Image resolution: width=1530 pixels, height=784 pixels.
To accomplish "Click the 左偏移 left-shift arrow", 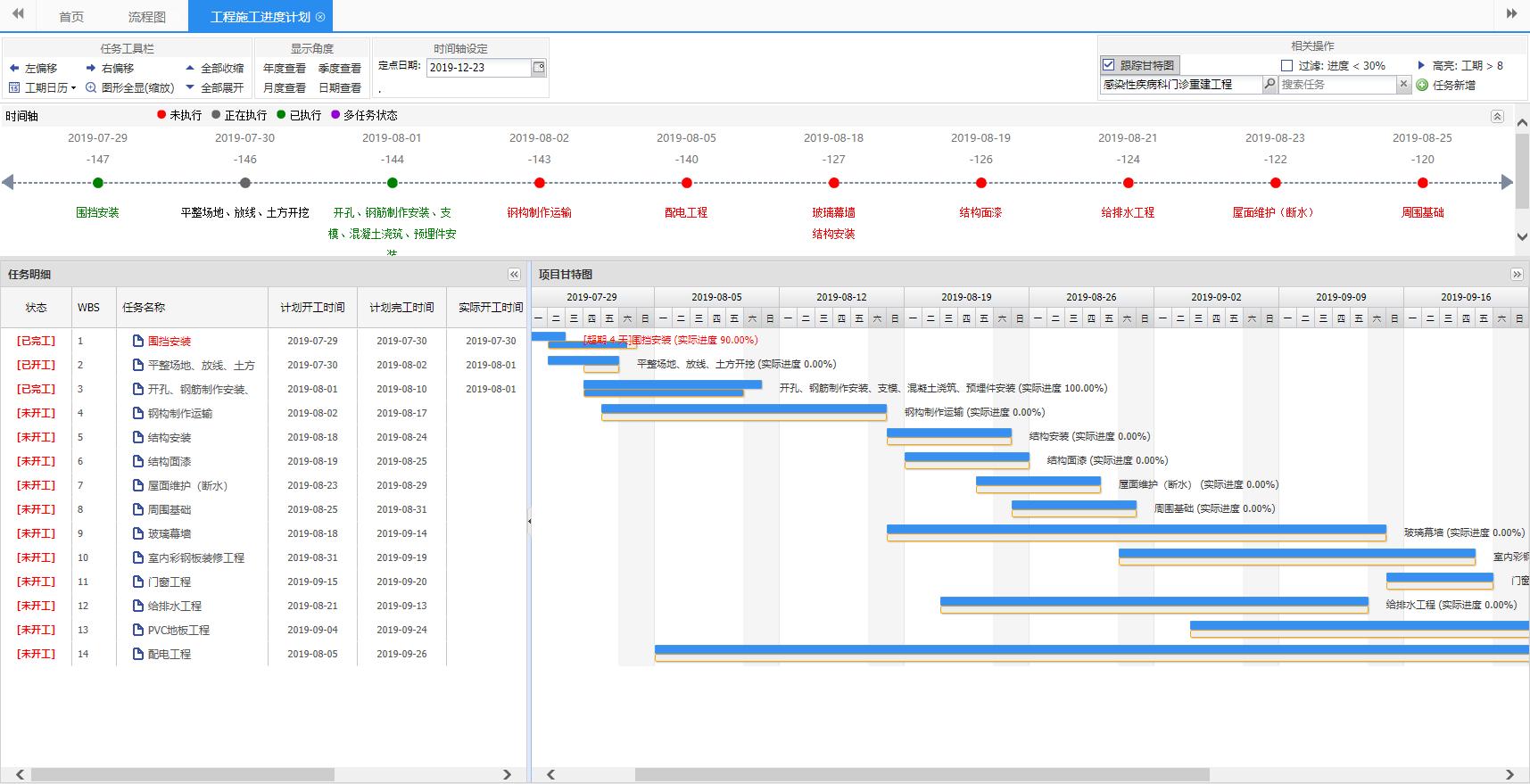I will point(14,68).
